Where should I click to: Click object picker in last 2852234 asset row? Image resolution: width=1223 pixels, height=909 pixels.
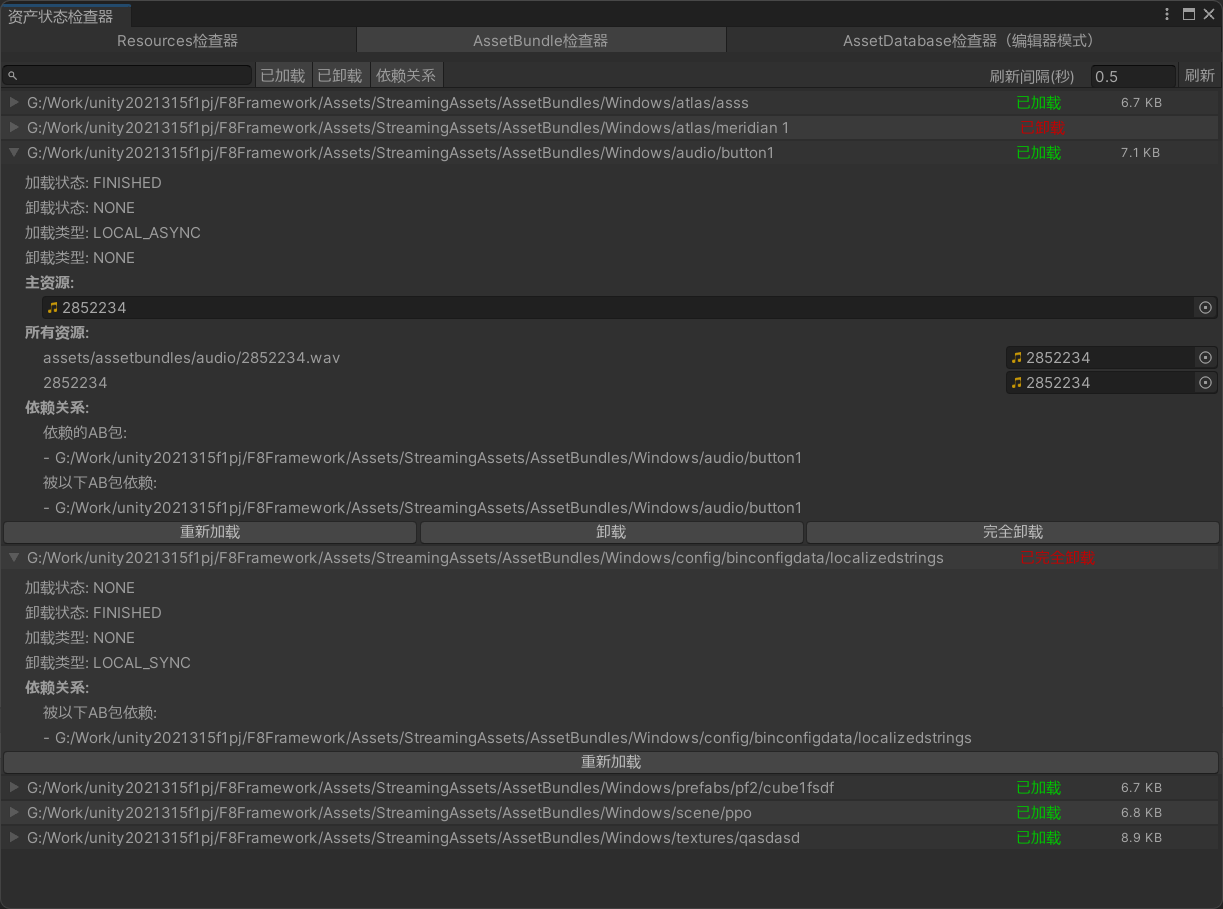(x=1205, y=383)
